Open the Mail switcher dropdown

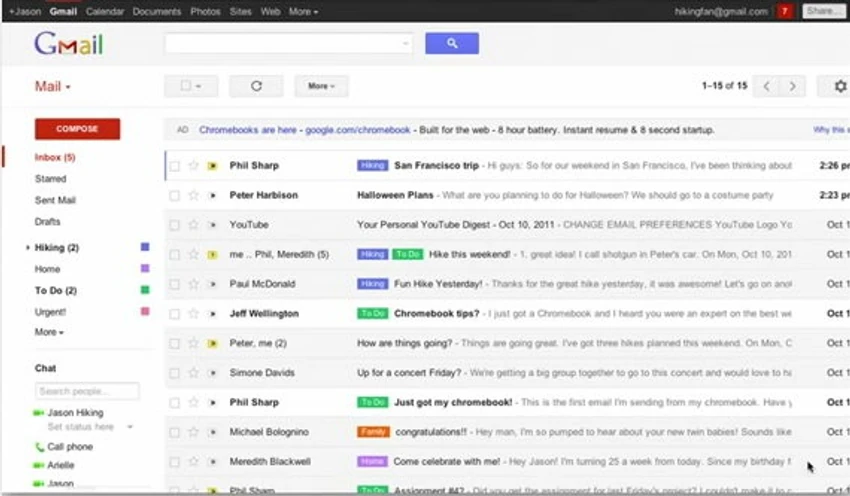pyautogui.click(x=53, y=87)
